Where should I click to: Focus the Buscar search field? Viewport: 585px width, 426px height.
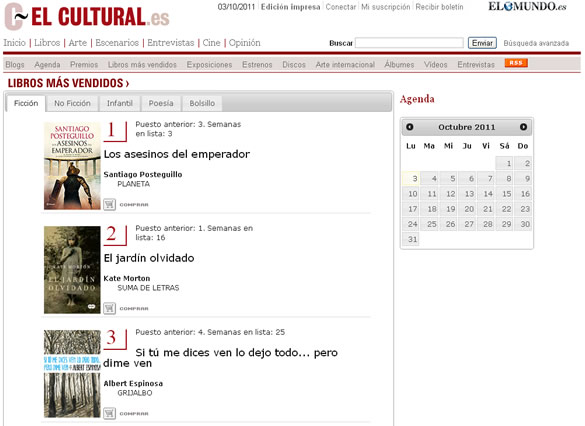click(x=409, y=43)
